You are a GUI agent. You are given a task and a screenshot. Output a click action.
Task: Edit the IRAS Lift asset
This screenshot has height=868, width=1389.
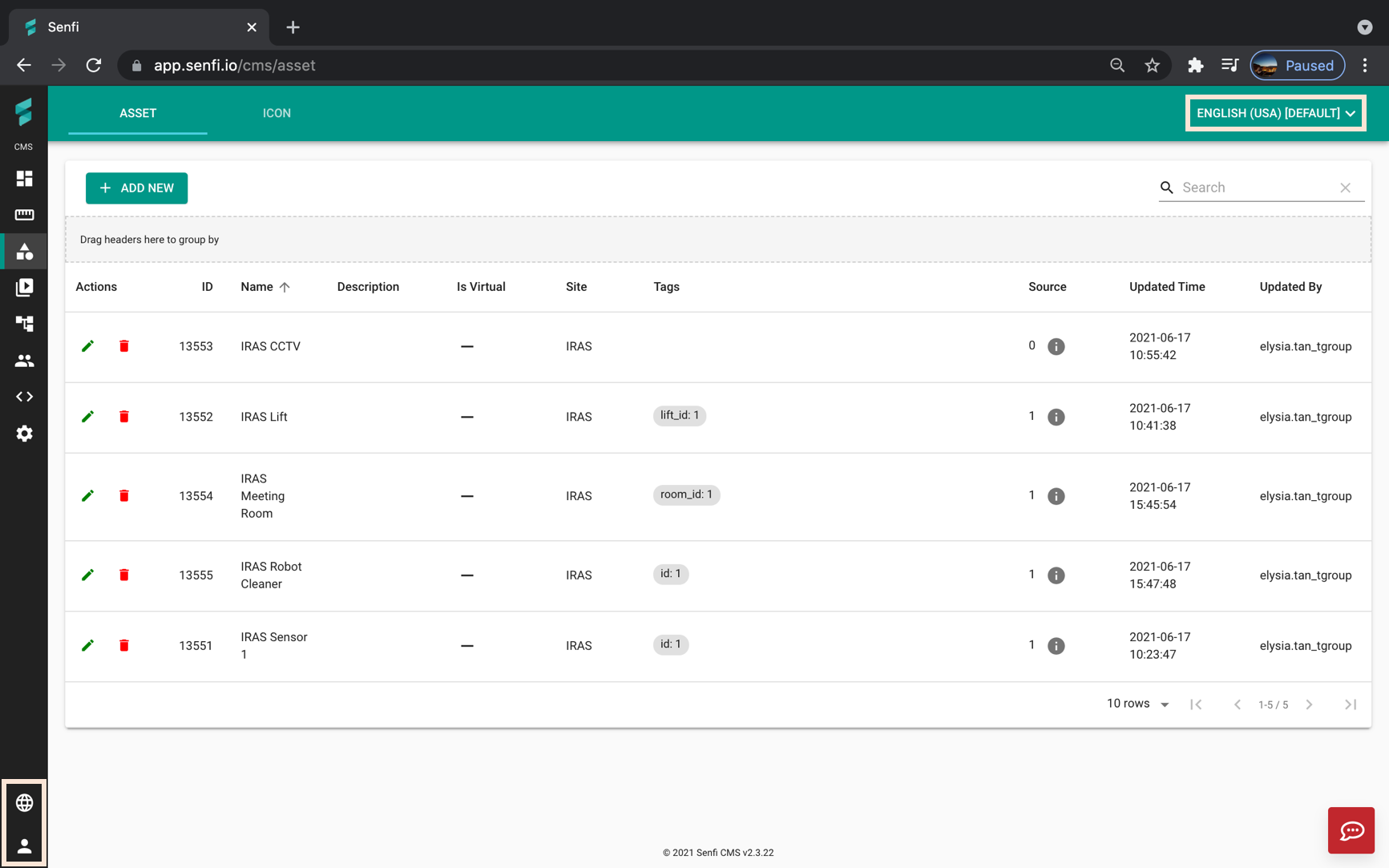coord(88,417)
